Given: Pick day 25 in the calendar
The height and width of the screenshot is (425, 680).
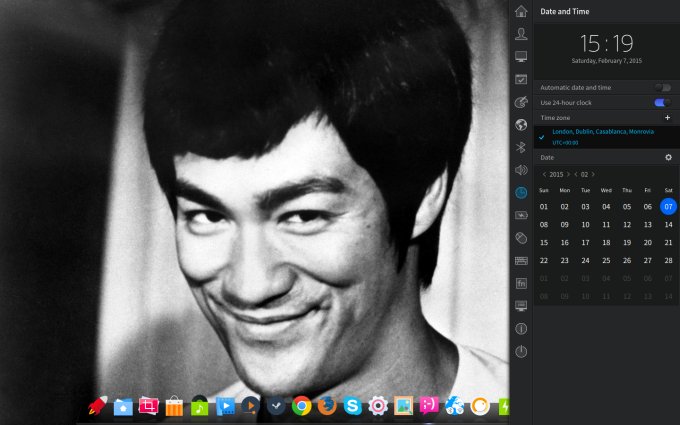Looking at the screenshot, I should (606, 260).
